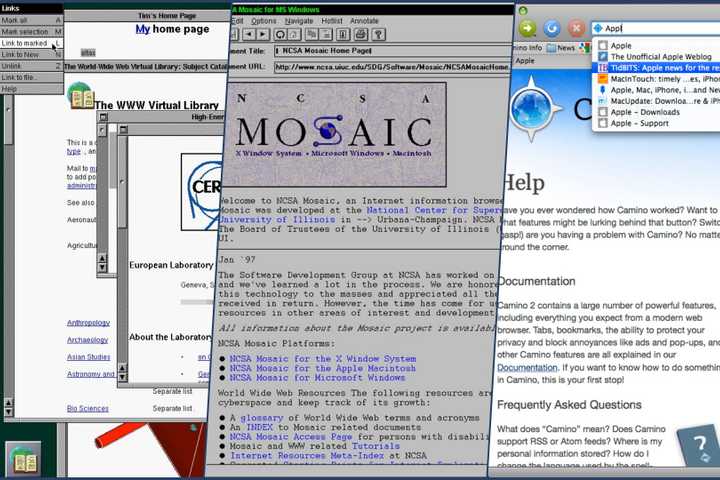Open National Center for Supercomputing link

click(x=434, y=210)
